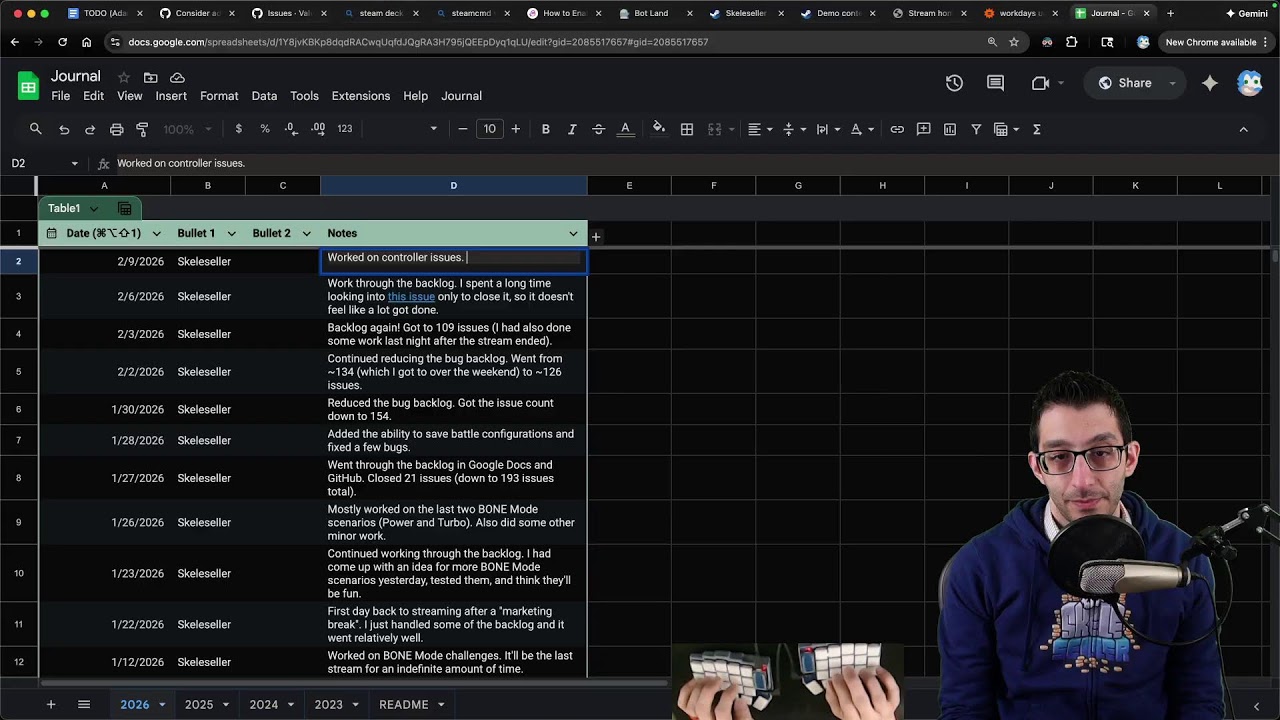Format as percent
The width and height of the screenshot is (1280, 720).
click(265, 129)
